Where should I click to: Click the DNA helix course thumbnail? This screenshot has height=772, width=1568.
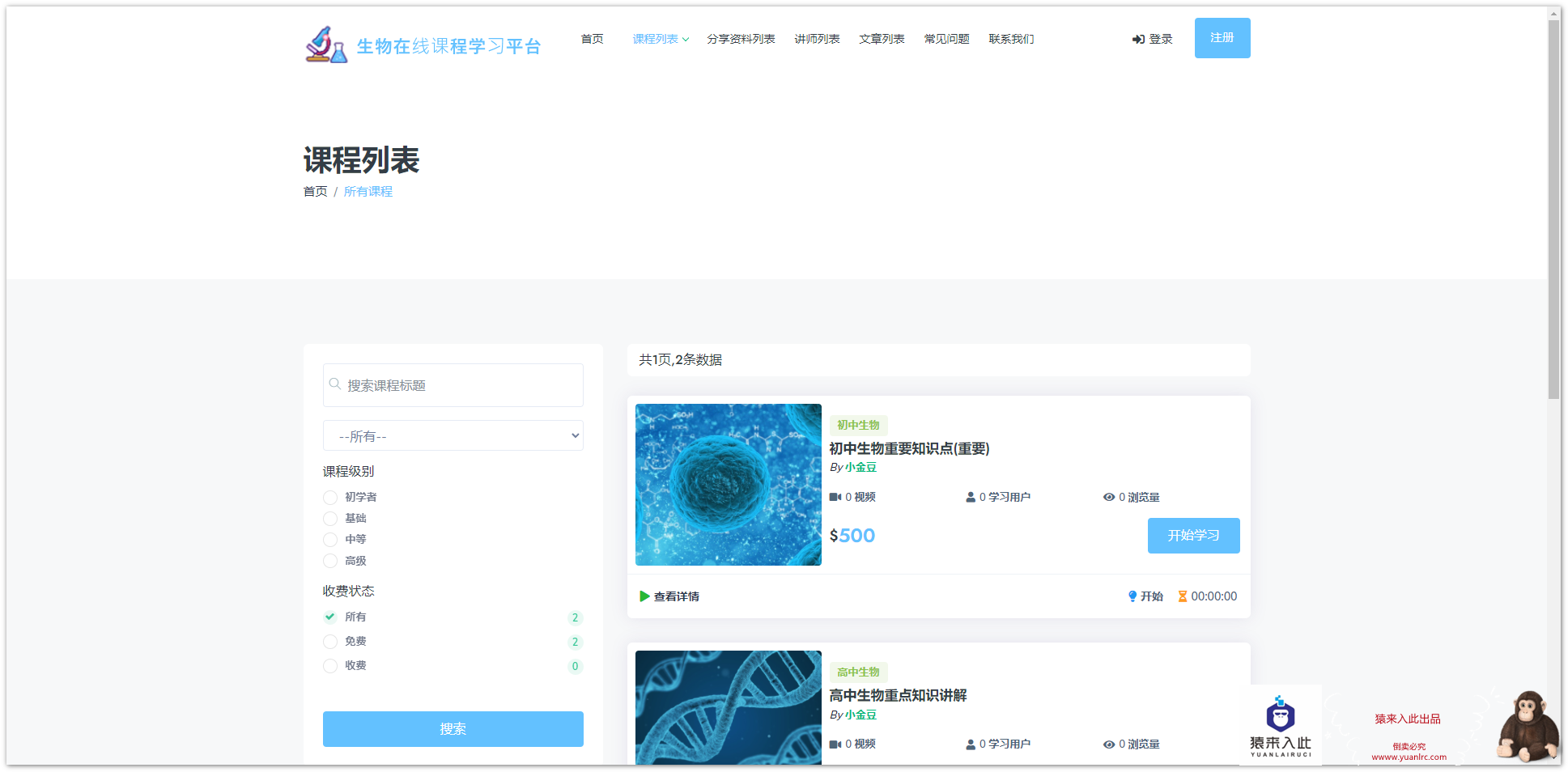pyautogui.click(x=729, y=708)
